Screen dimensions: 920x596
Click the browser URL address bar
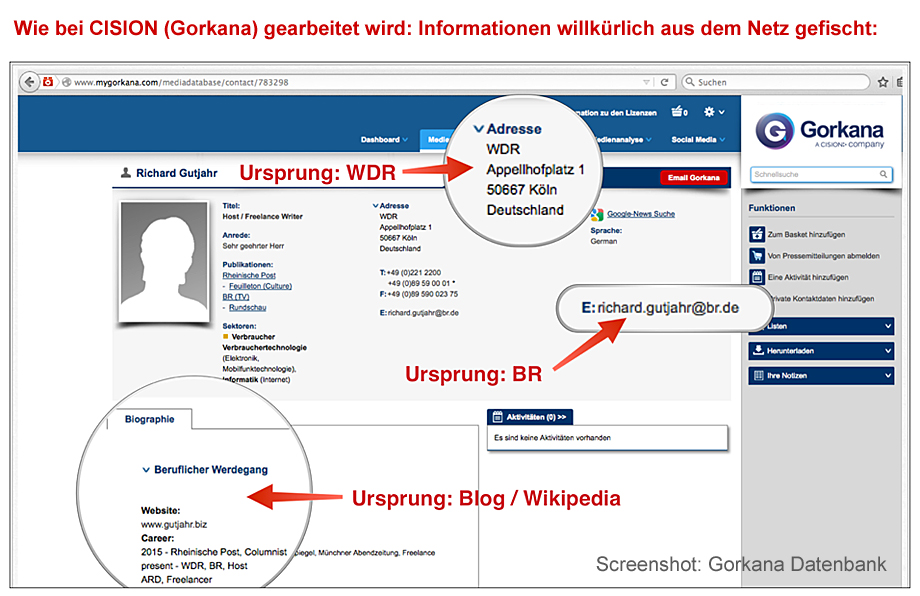point(352,82)
